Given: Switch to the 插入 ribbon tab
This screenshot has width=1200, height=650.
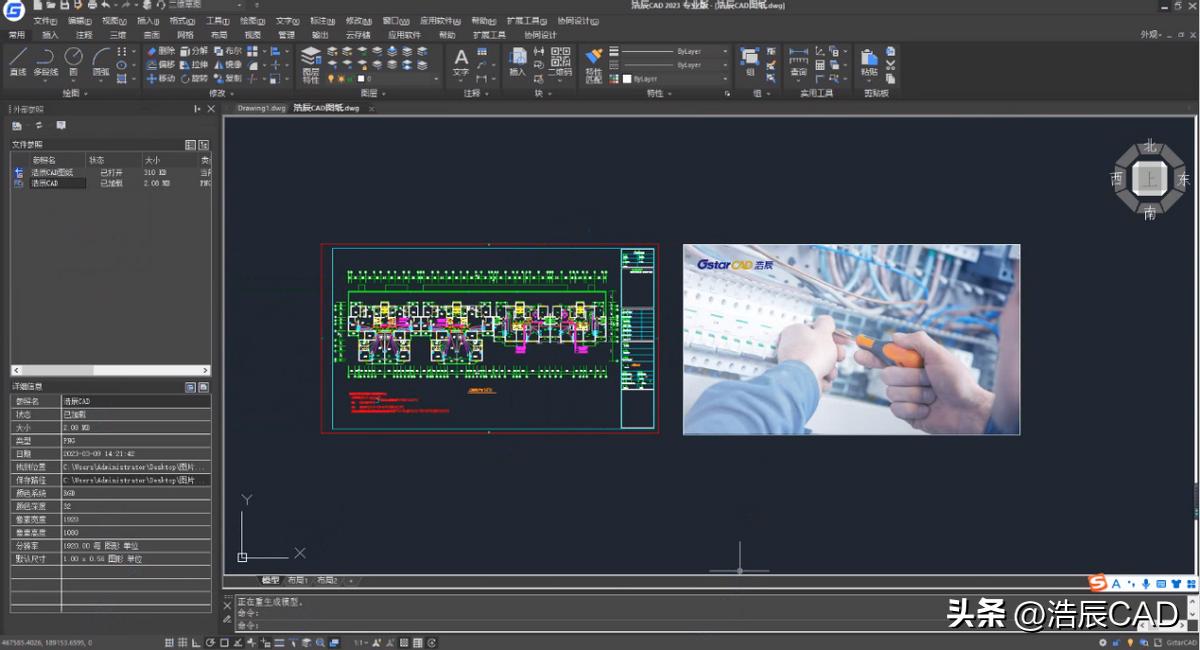Looking at the screenshot, I should 50,35.
